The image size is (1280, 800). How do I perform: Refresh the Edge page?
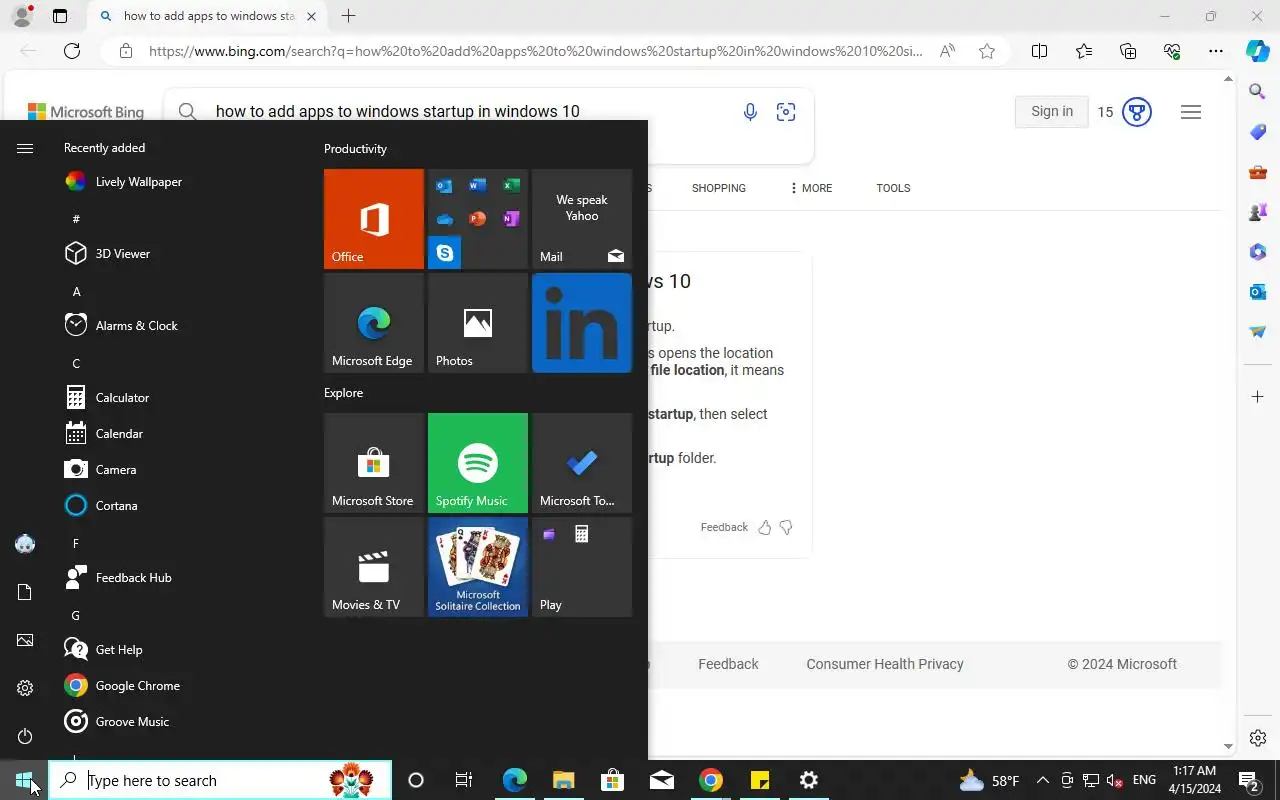(x=72, y=51)
